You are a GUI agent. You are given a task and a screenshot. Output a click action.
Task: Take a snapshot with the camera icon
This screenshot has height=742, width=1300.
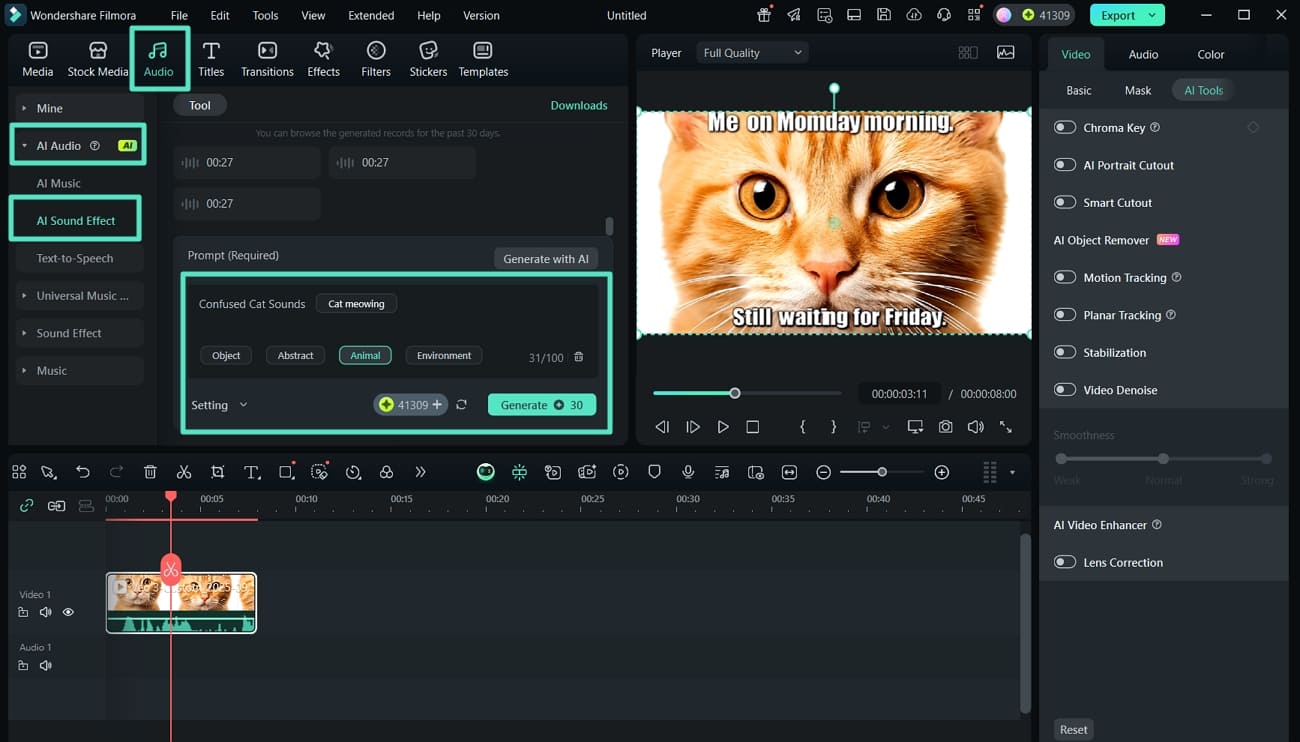click(945, 427)
